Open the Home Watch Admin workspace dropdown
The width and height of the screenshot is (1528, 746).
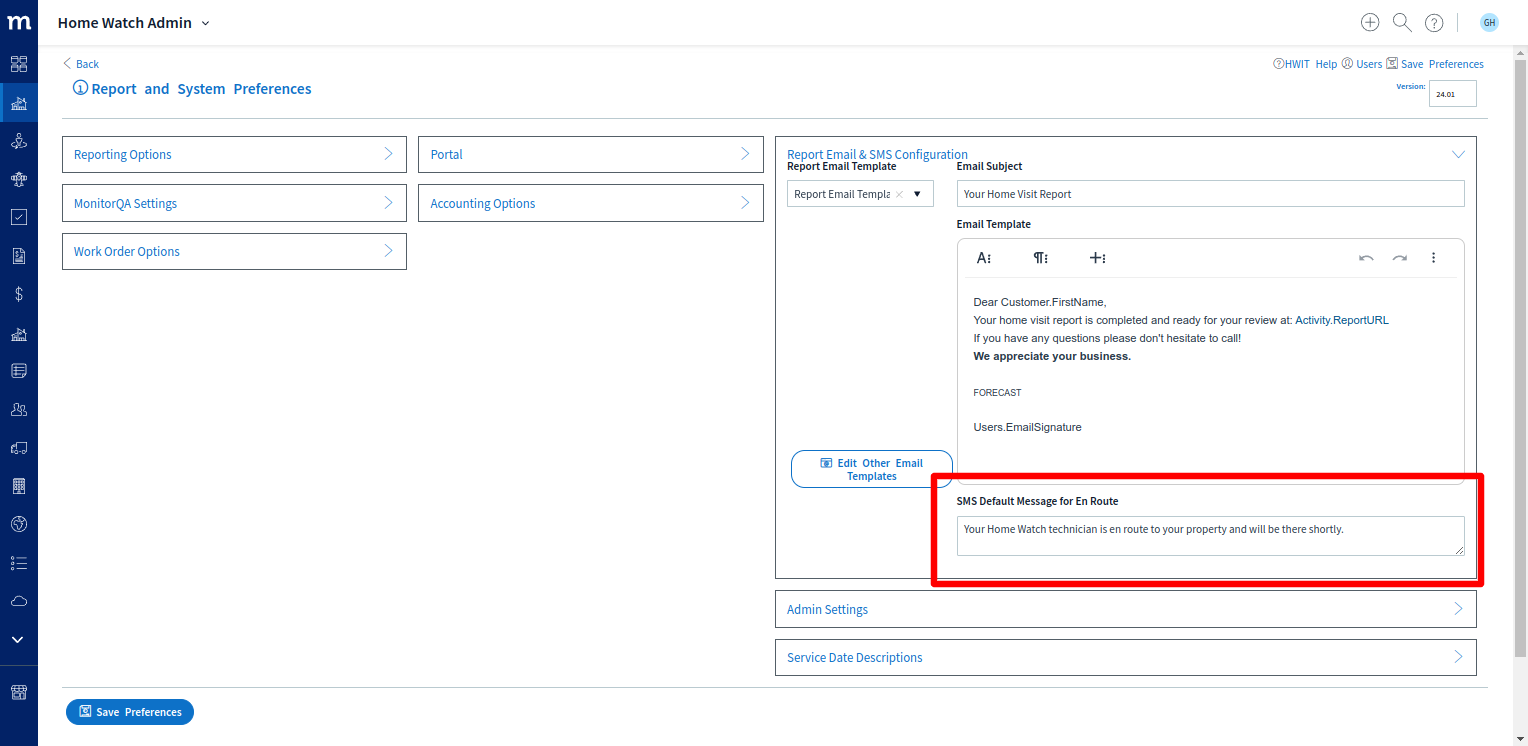[x=134, y=22]
